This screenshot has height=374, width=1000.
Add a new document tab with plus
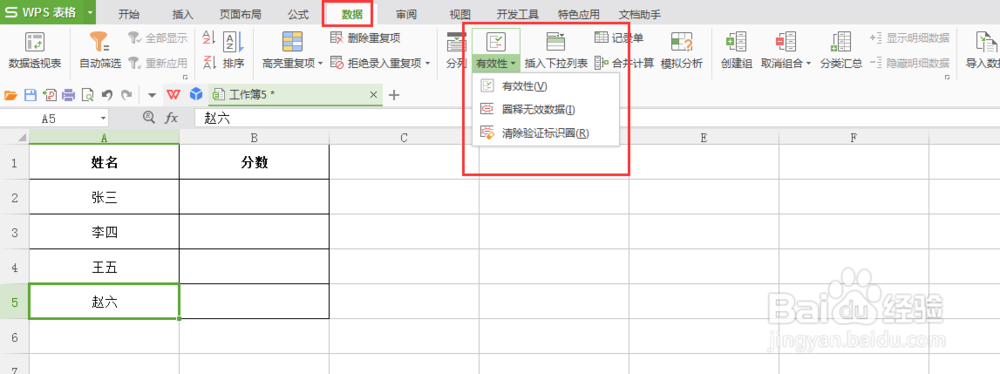click(393, 95)
